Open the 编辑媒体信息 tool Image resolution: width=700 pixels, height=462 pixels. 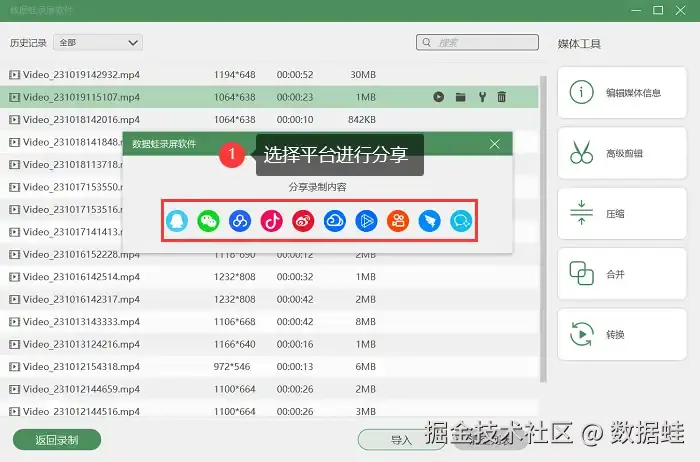(622, 93)
